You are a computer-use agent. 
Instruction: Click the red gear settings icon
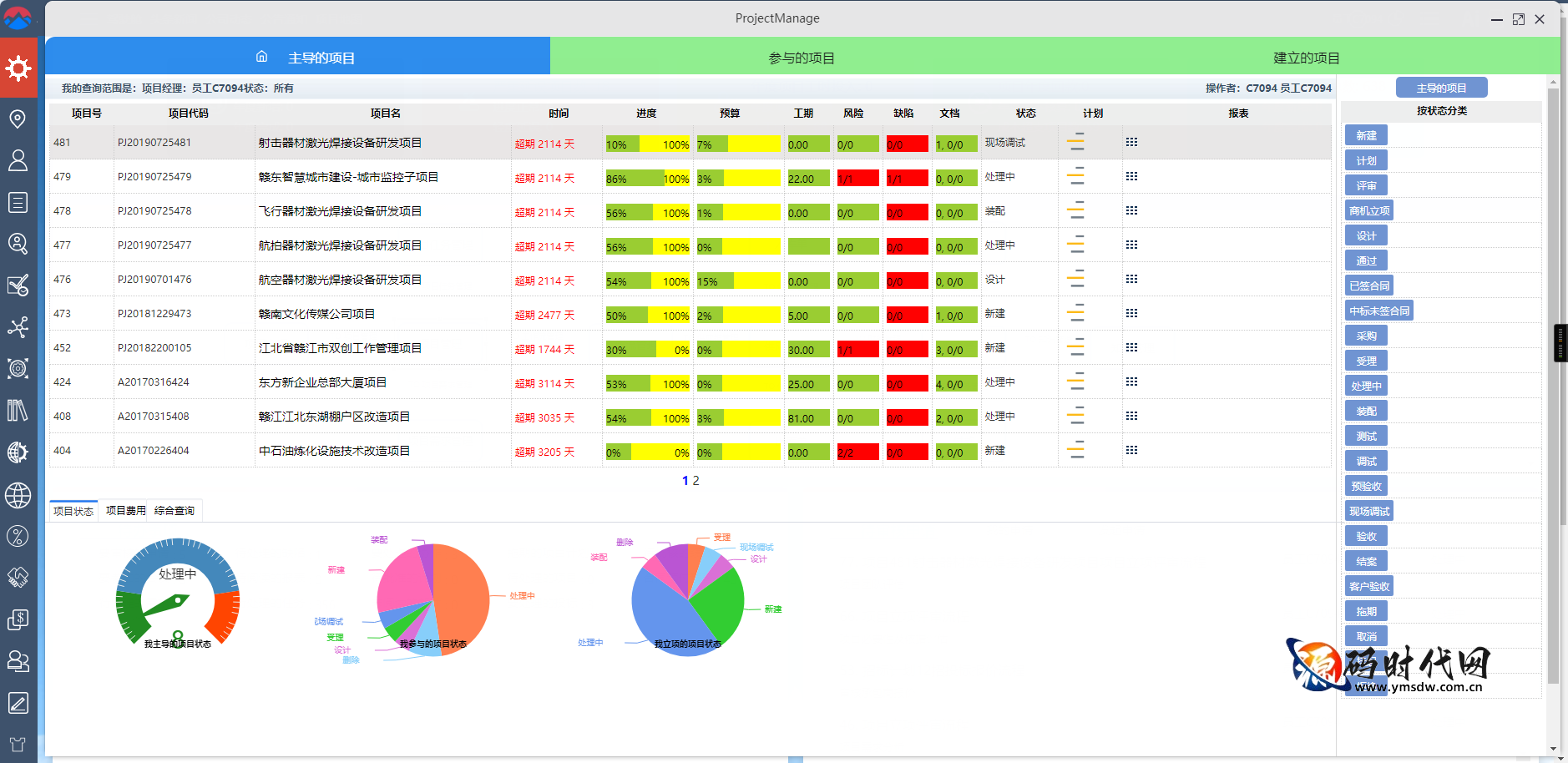(18, 68)
